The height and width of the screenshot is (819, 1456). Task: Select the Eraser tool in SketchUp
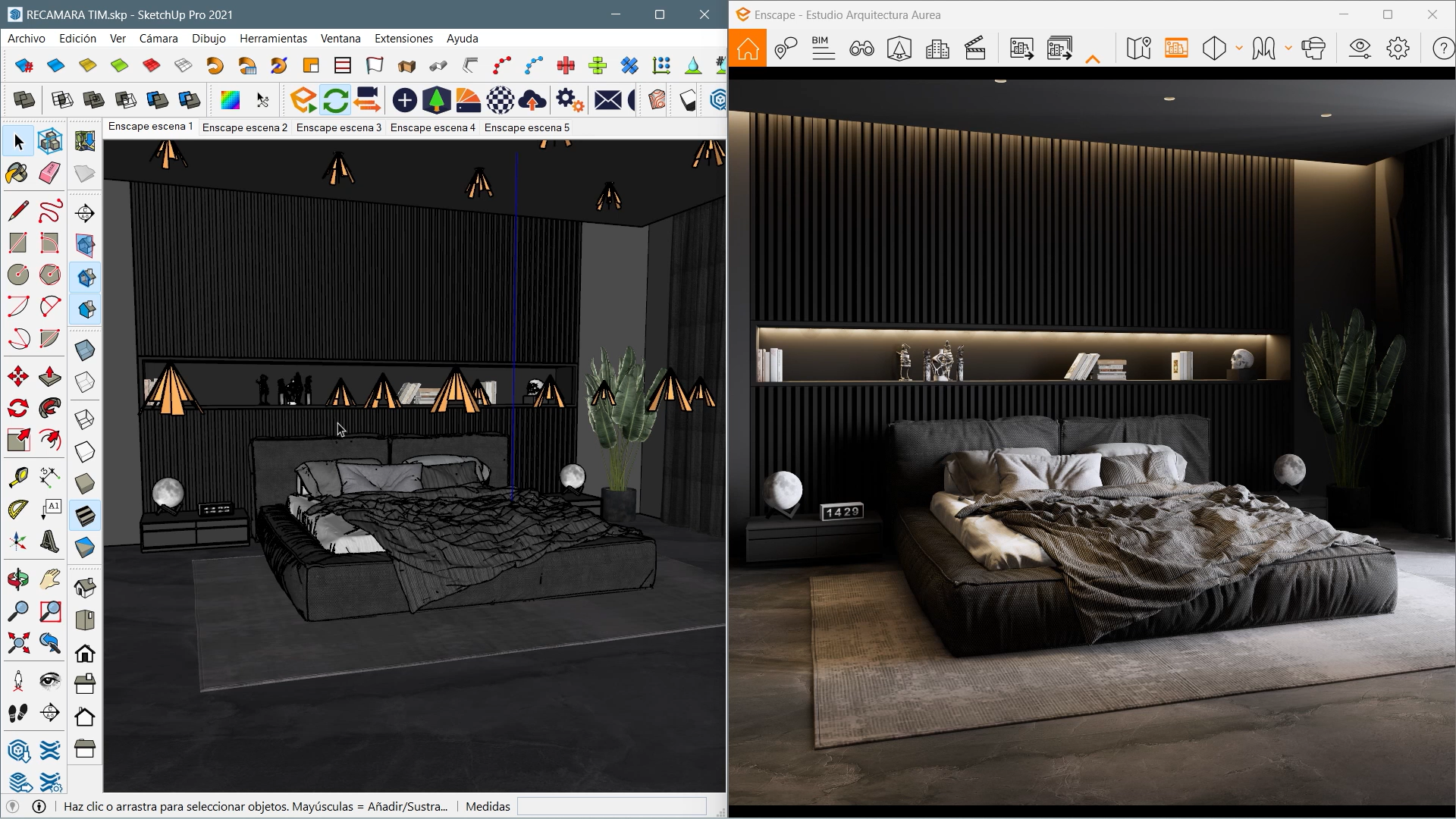click(50, 173)
